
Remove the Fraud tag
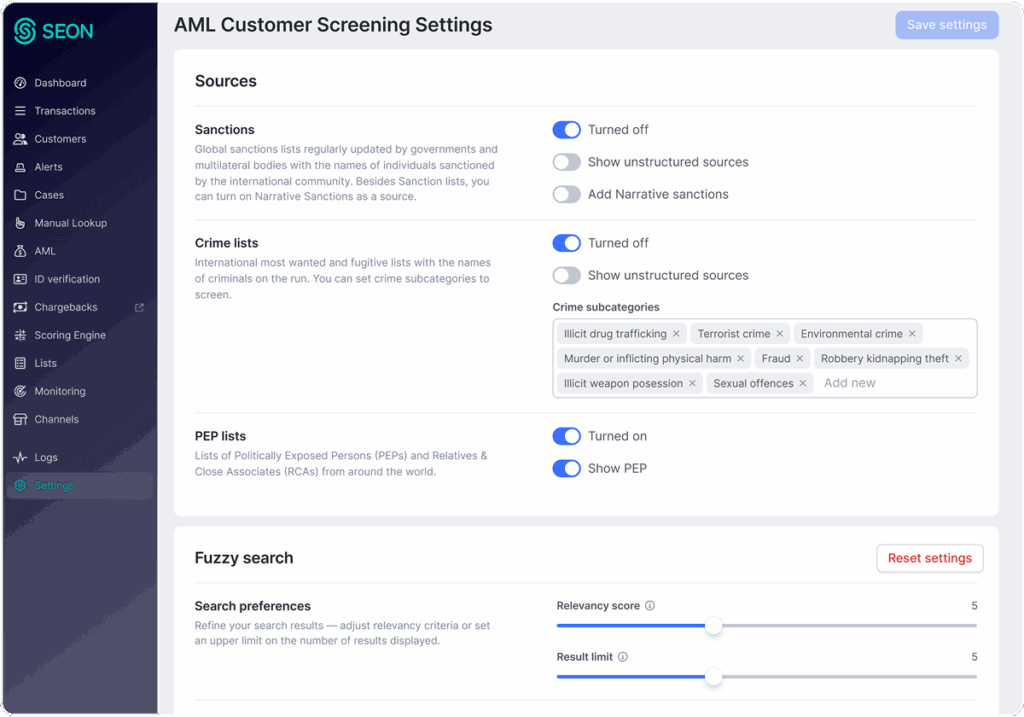coord(800,358)
